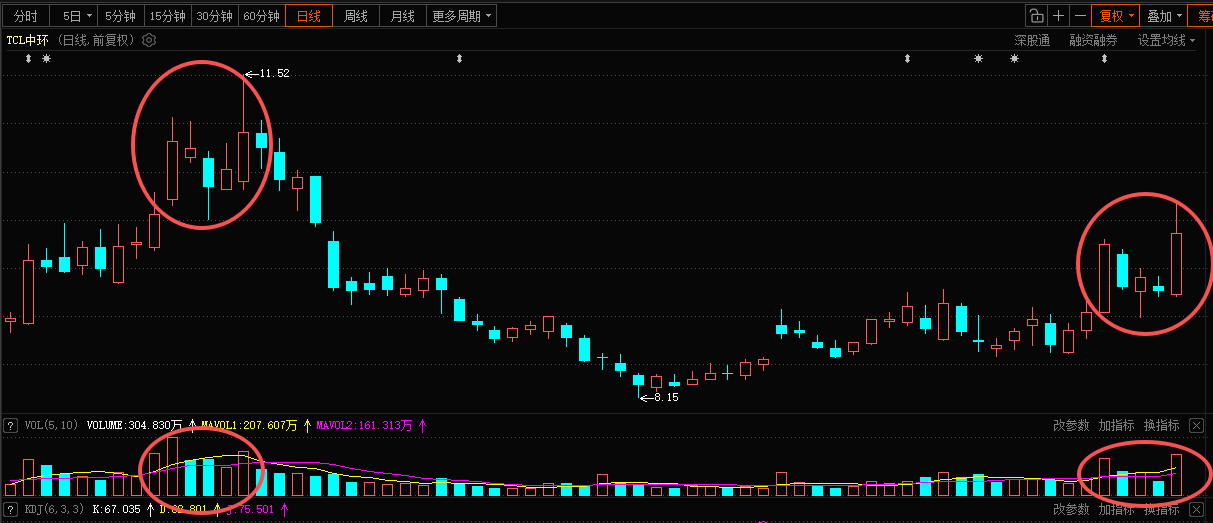This screenshot has height=523, width=1213.
Task: Select the 5分钟 period tab
Action: (x=120, y=16)
